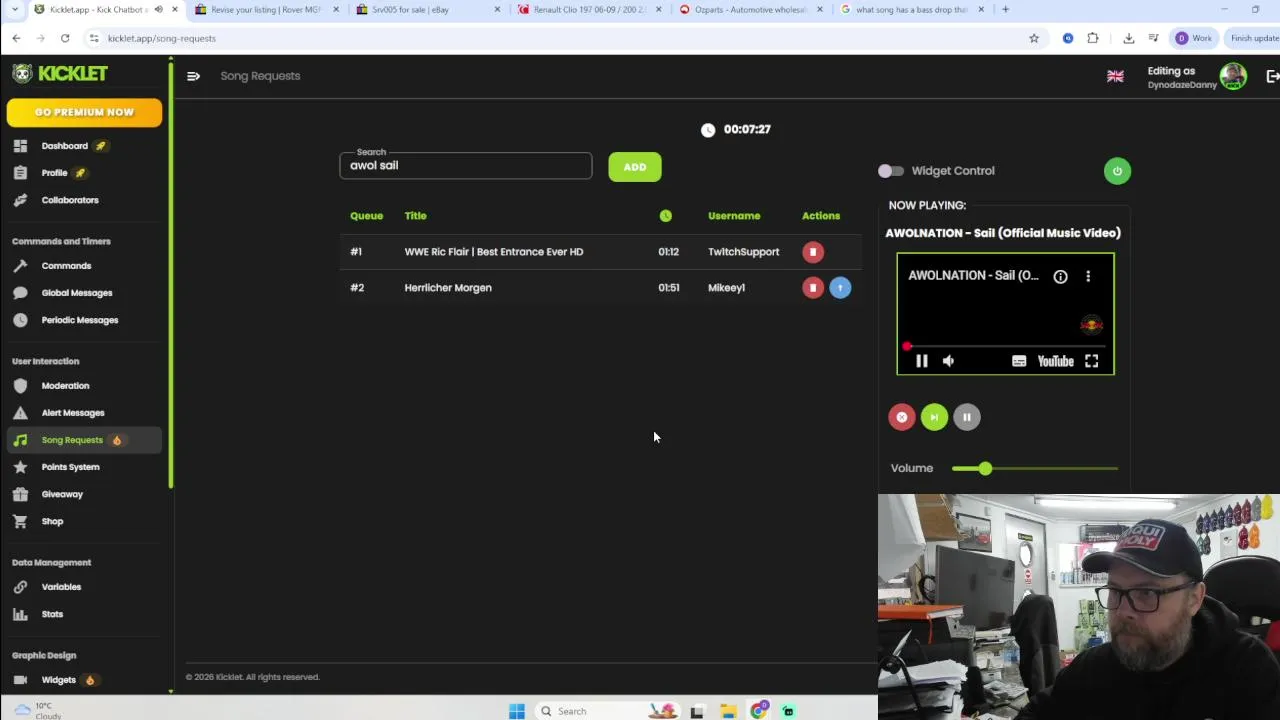Image resolution: width=1280 pixels, height=720 pixels.
Task: Click the YouTube video progress bar
Action: (x=1005, y=347)
